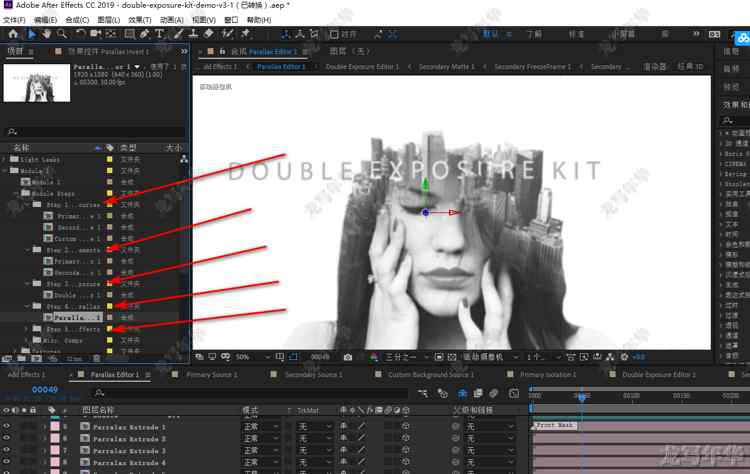
Task: Collapse the Step 1 folder in project panel
Action: pyautogui.click(x=27, y=204)
